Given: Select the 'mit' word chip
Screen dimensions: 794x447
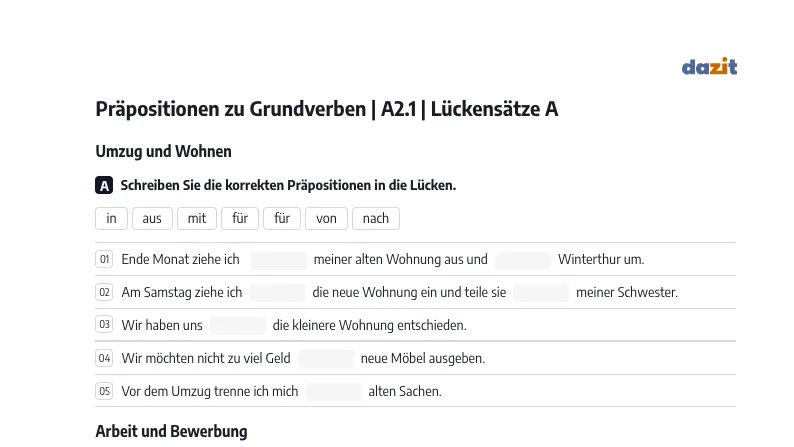Looking at the screenshot, I should [196, 218].
